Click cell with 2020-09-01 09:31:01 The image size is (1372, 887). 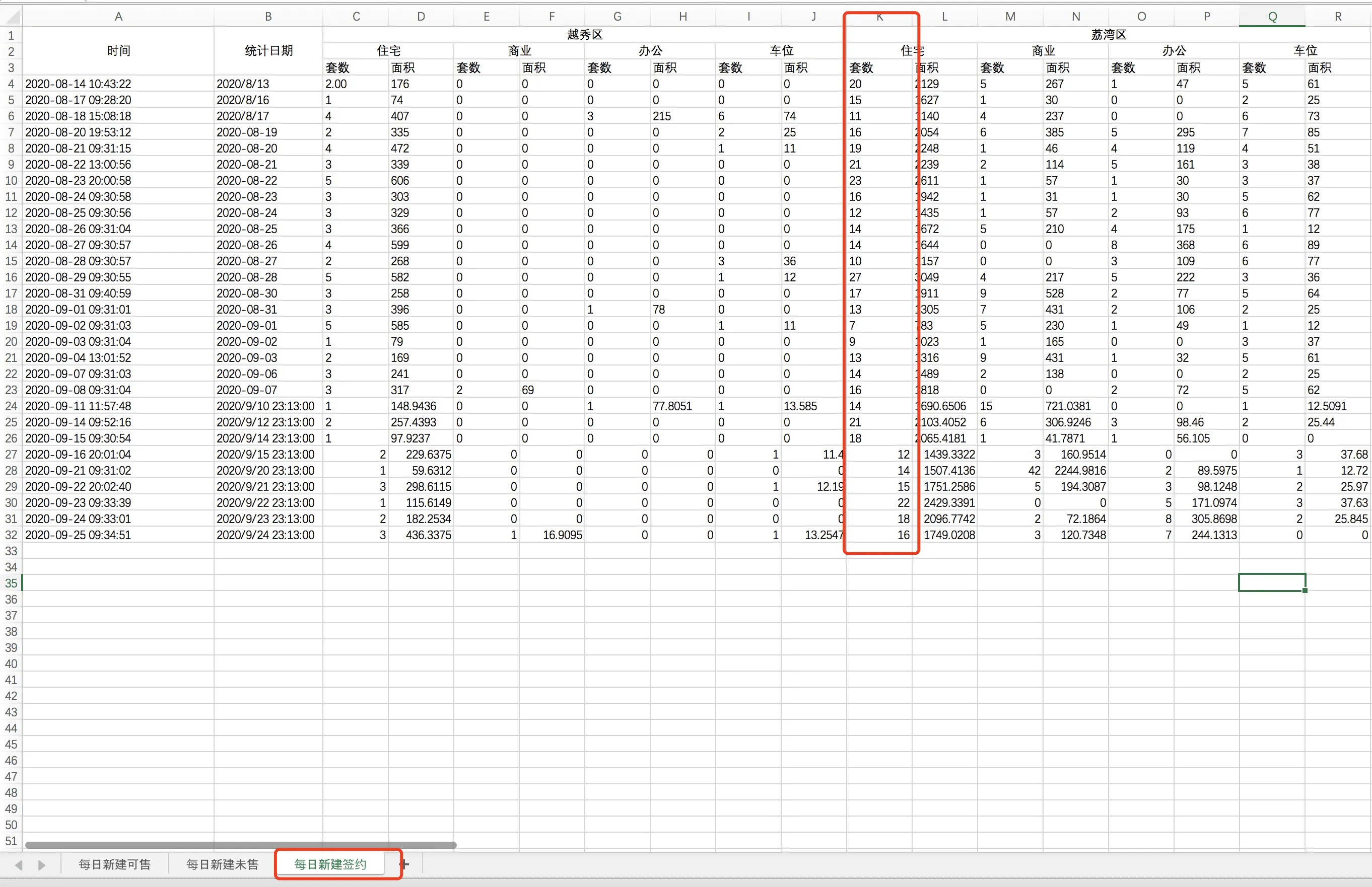coord(119,310)
